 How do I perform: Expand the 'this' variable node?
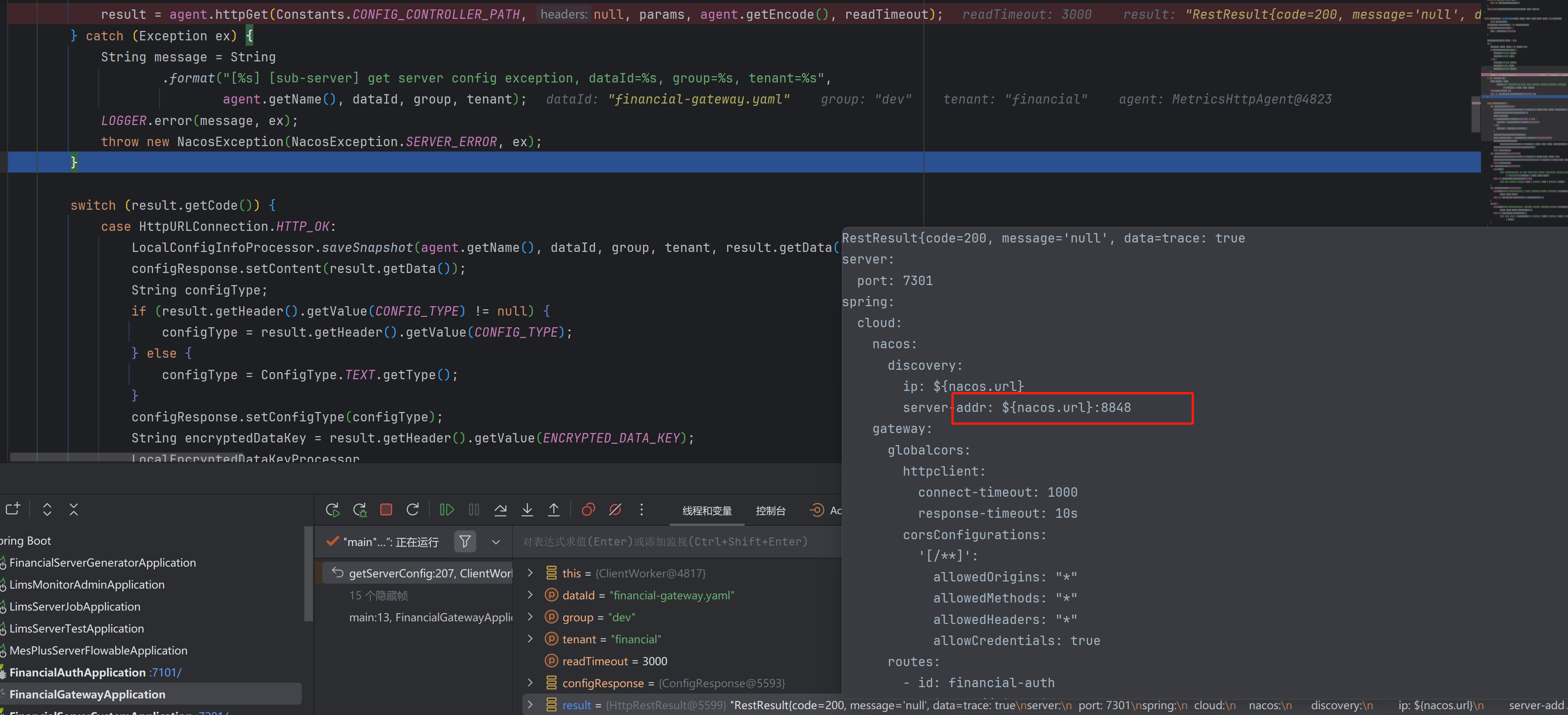(530, 572)
